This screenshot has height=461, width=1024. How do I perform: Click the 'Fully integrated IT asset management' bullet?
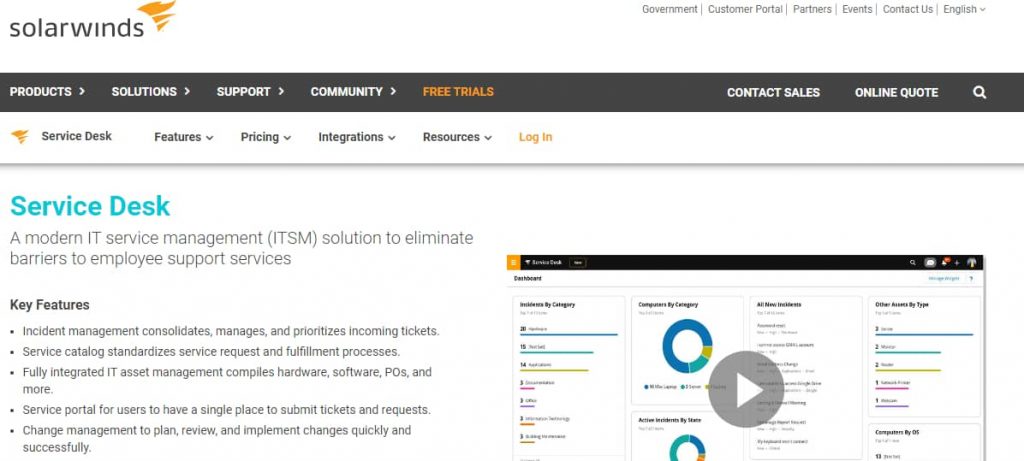click(x=227, y=381)
